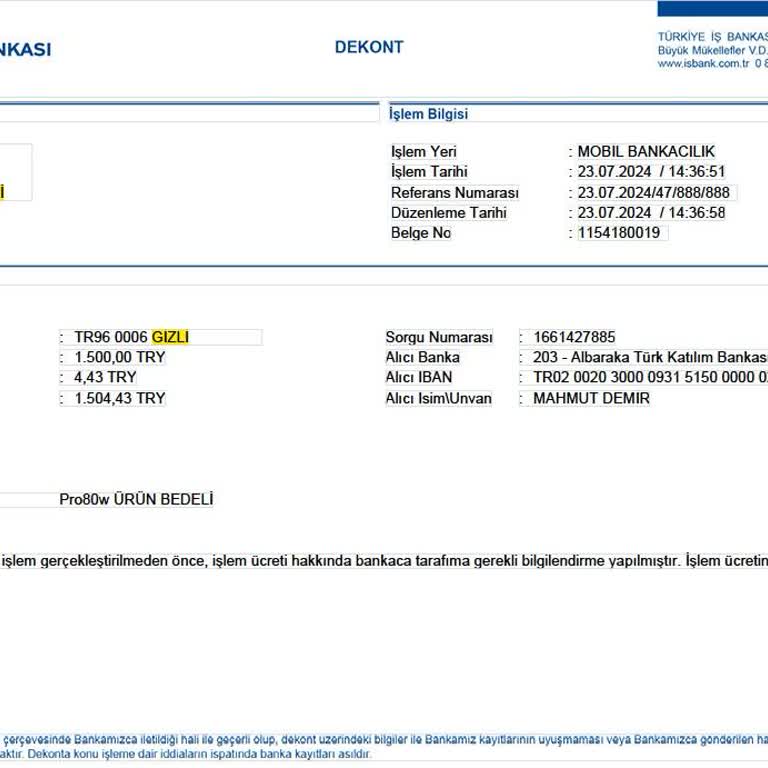This screenshot has height=768, width=768.
Task: Click the TR96 0006 GIZLI sender IBAN
Action: tap(131, 337)
